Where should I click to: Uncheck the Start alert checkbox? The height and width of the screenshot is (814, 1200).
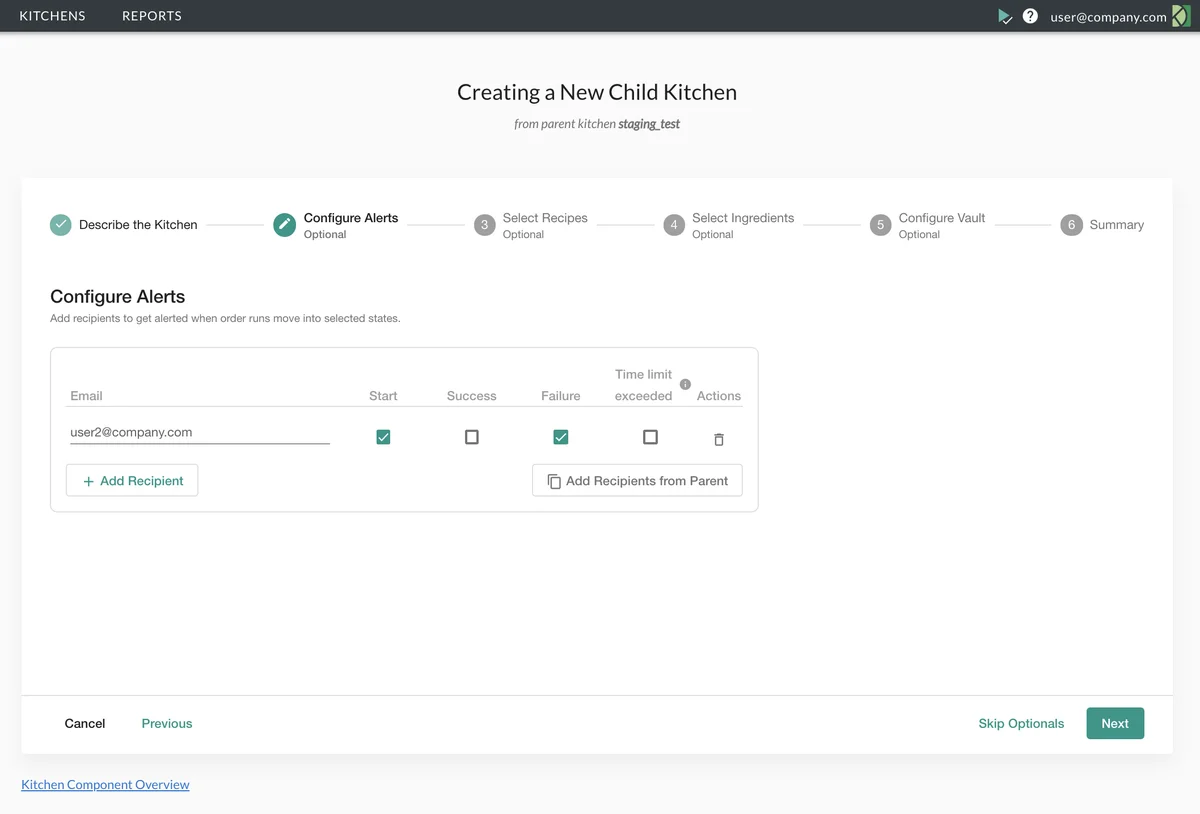[x=383, y=437]
